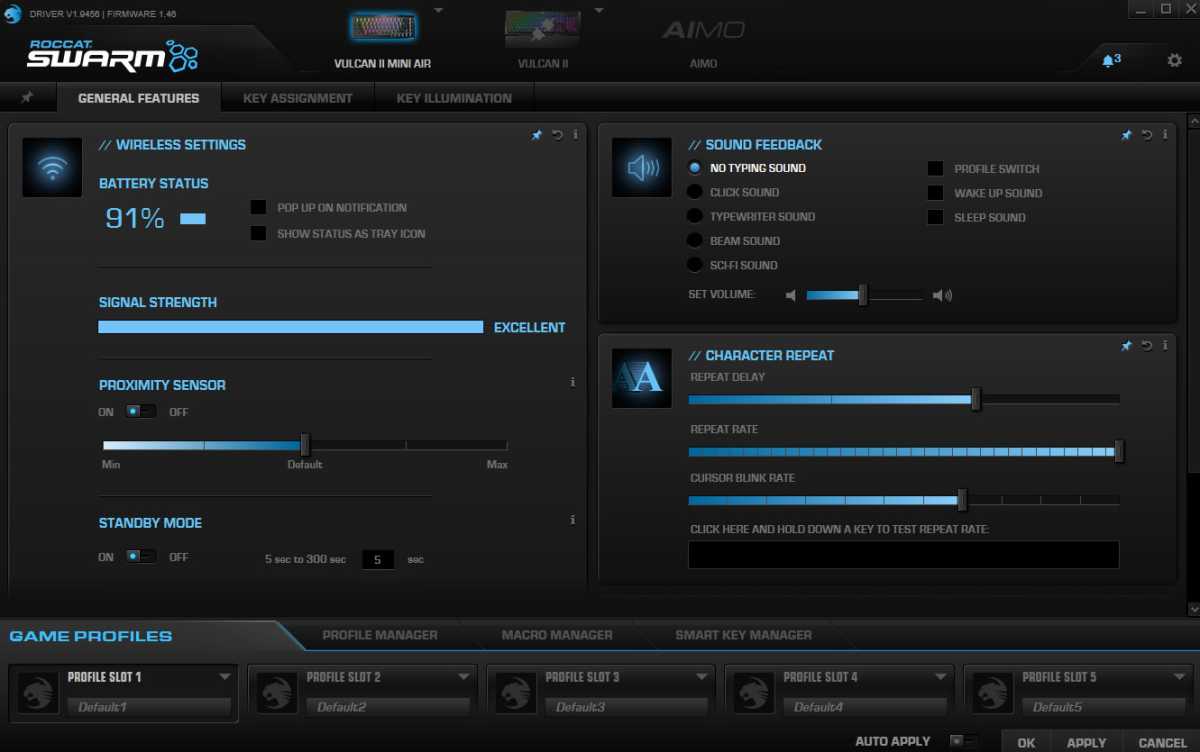Click the pin tab icon
Screen dimensions: 1200x752
(27, 98)
